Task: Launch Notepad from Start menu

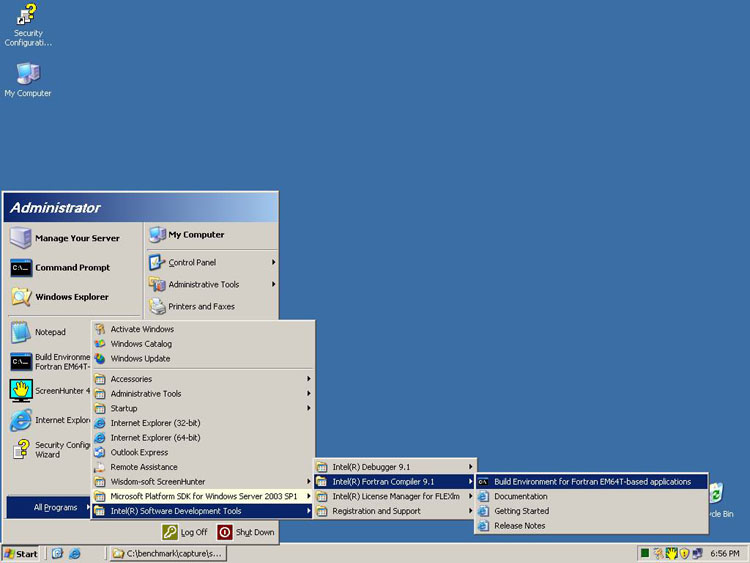Action: pyautogui.click(x=49, y=332)
